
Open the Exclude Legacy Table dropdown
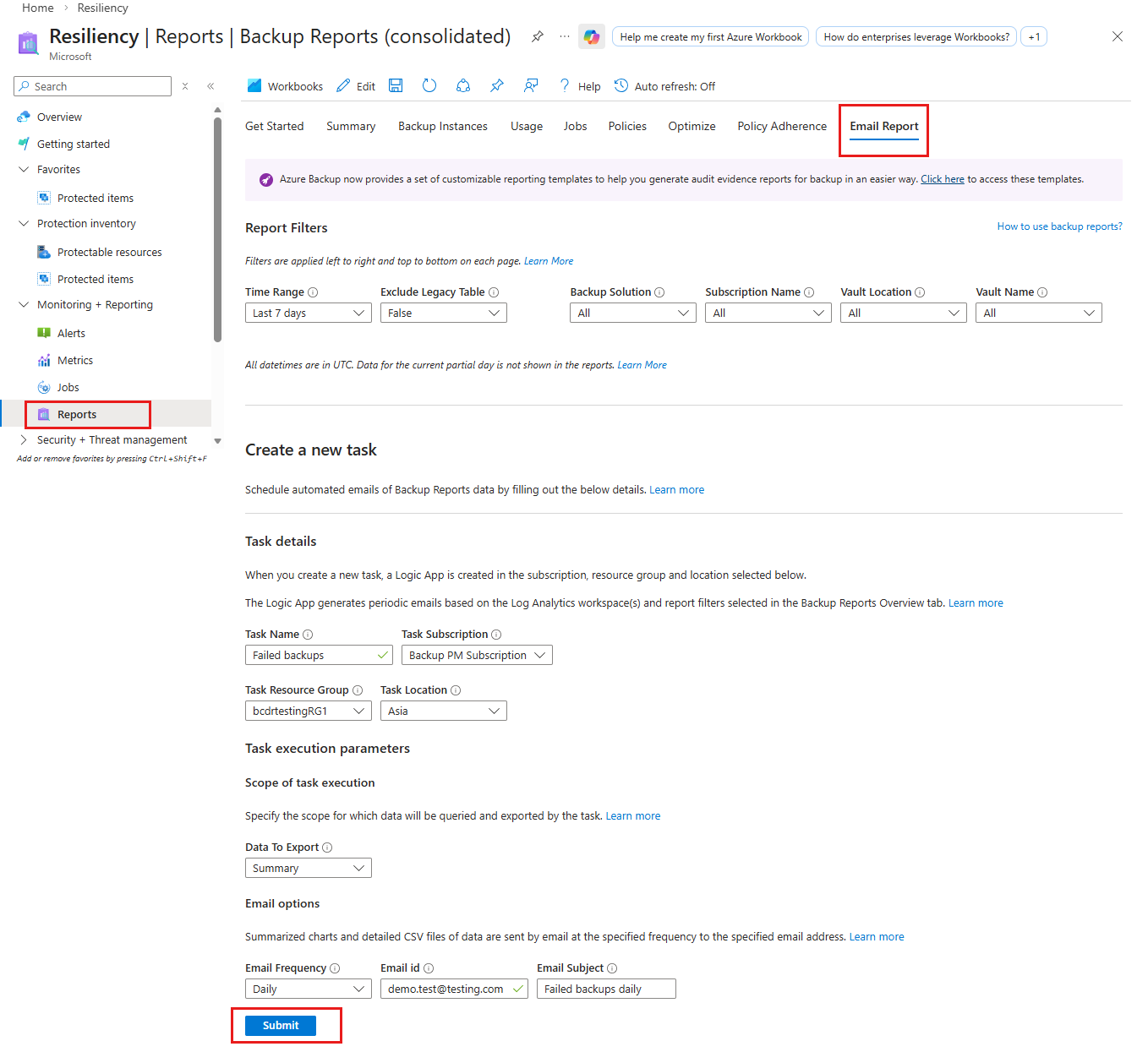point(444,313)
